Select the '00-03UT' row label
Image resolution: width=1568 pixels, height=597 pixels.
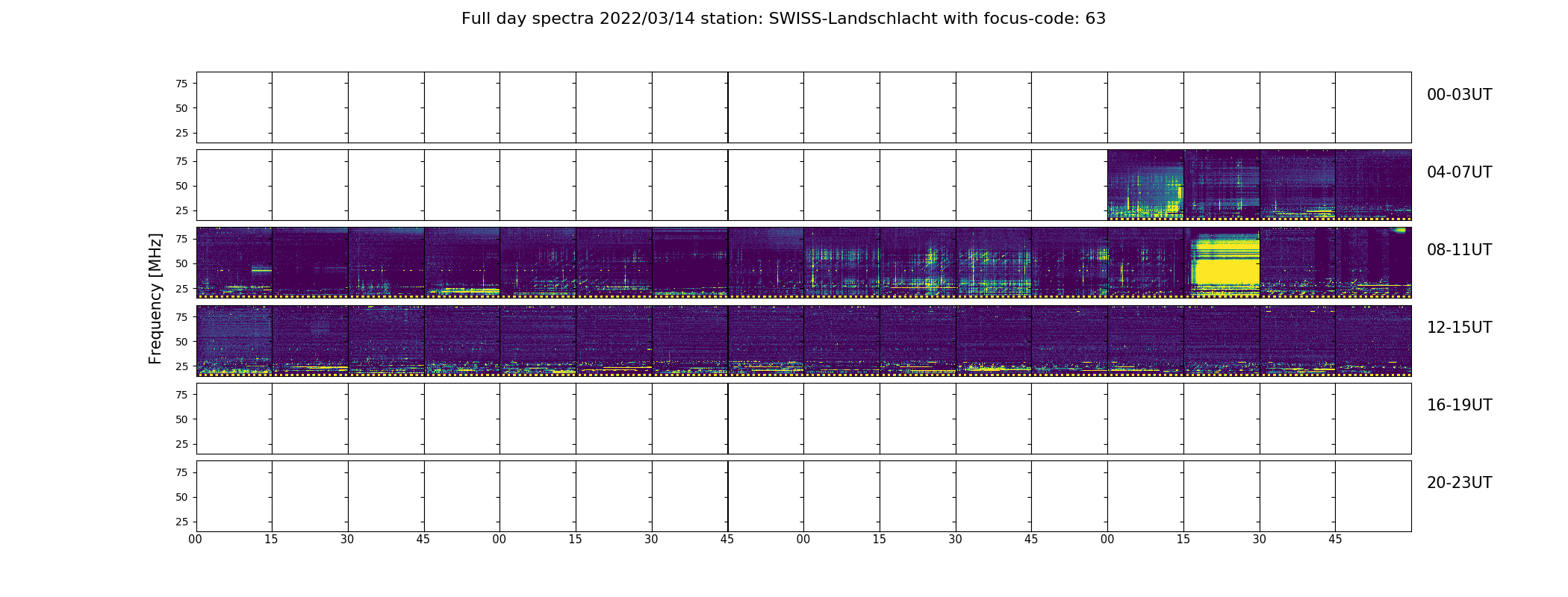coord(1459,95)
